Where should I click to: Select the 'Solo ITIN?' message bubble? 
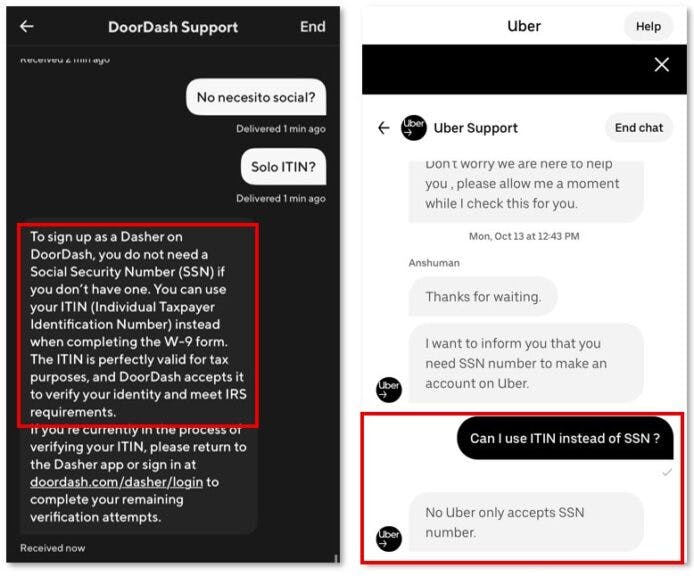pos(283,167)
